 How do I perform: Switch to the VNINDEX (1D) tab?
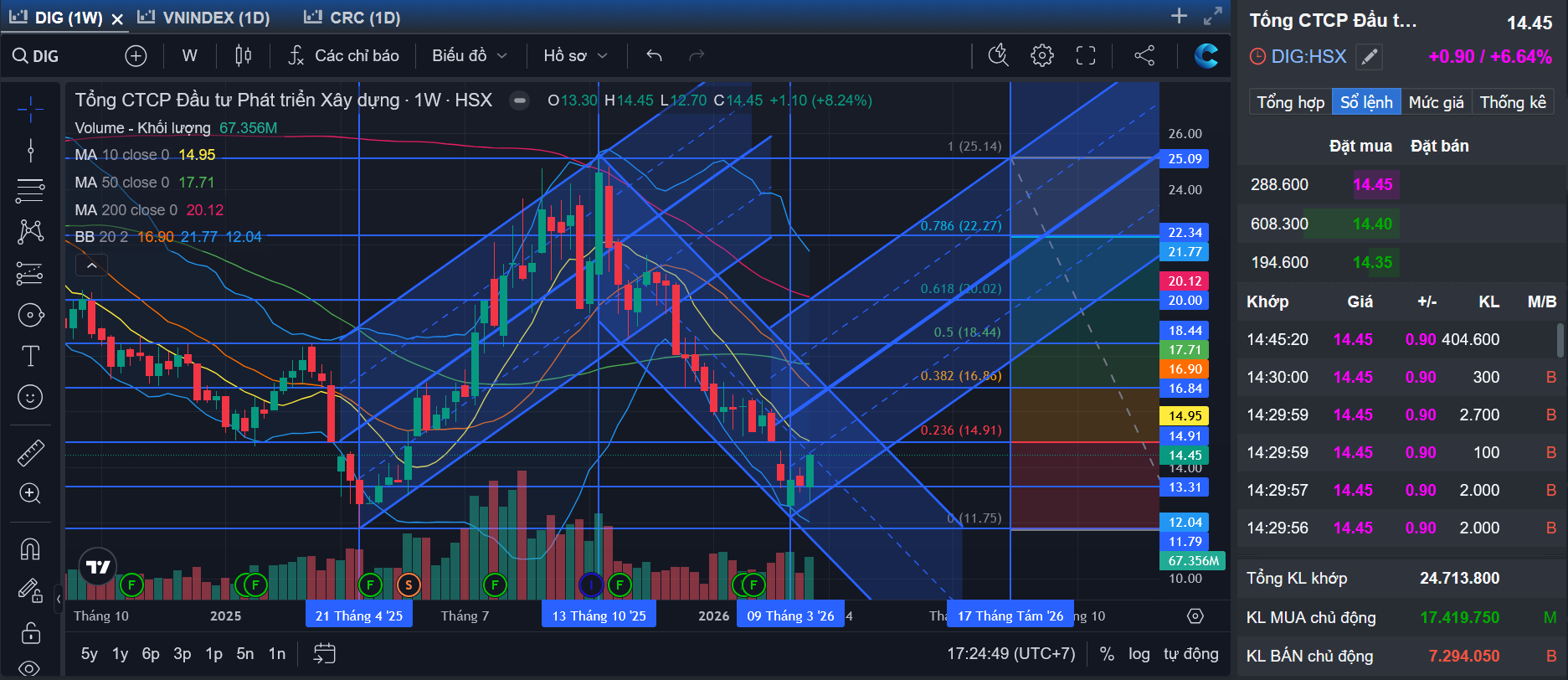pyautogui.click(x=203, y=18)
